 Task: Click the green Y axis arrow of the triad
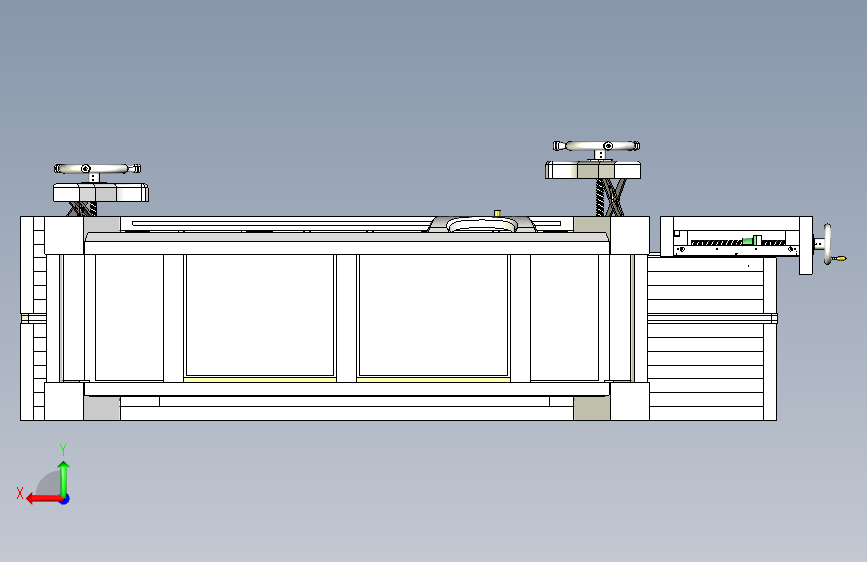(64, 478)
